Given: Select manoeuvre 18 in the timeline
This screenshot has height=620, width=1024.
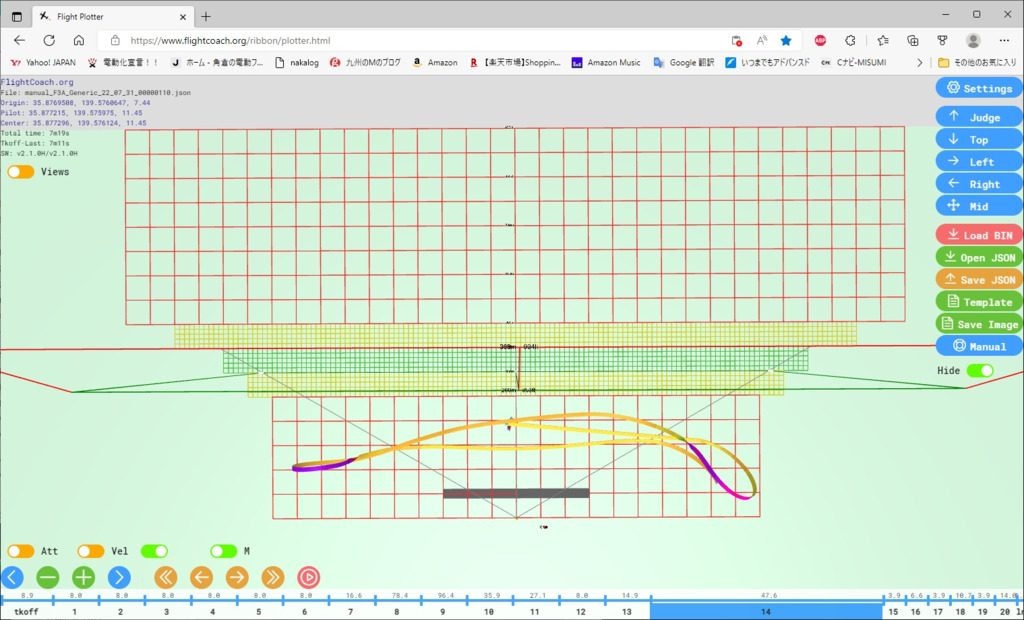Looking at the screenshot, I should pyautogui.click(x=960, y=612).
